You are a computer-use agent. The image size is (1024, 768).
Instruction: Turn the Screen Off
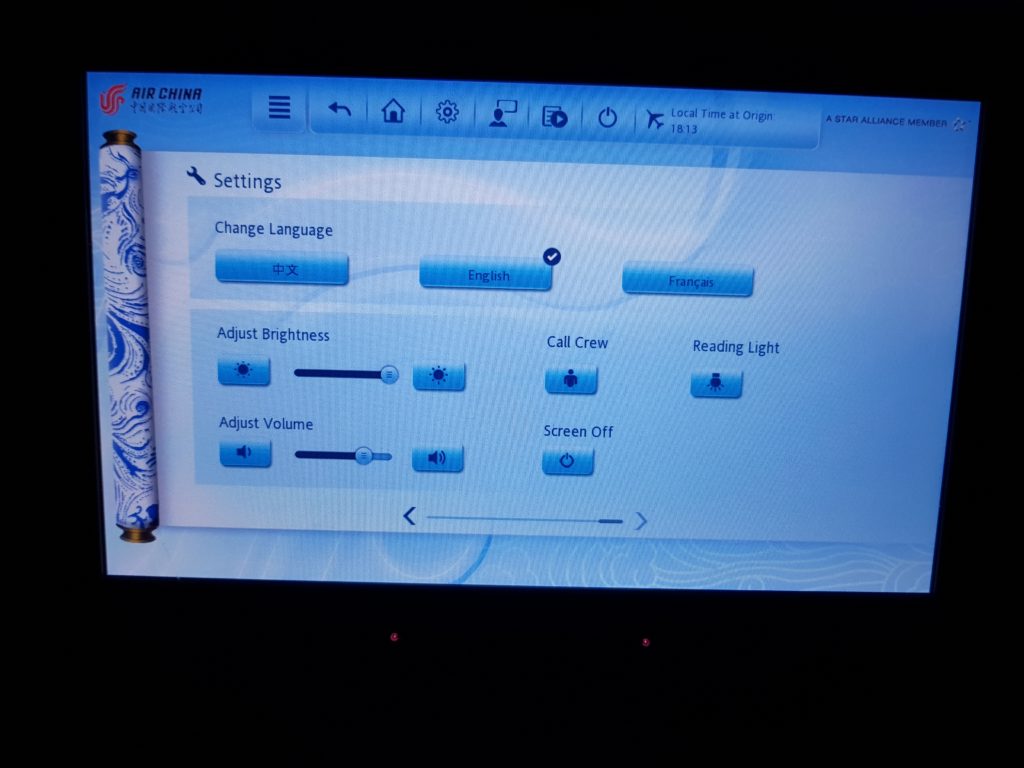[569, 461]
